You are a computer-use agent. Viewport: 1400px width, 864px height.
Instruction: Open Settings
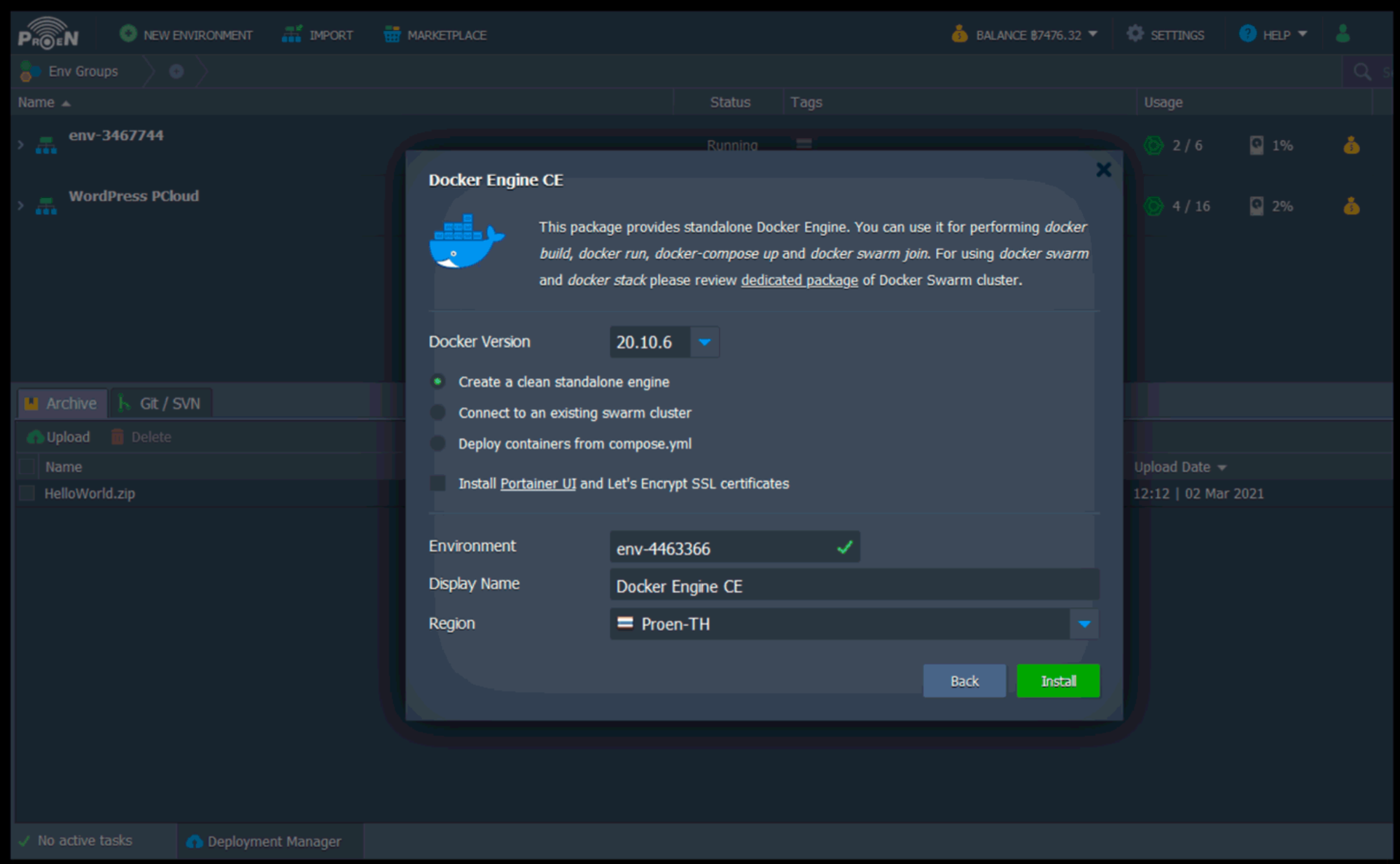[x=1165, y=34]
